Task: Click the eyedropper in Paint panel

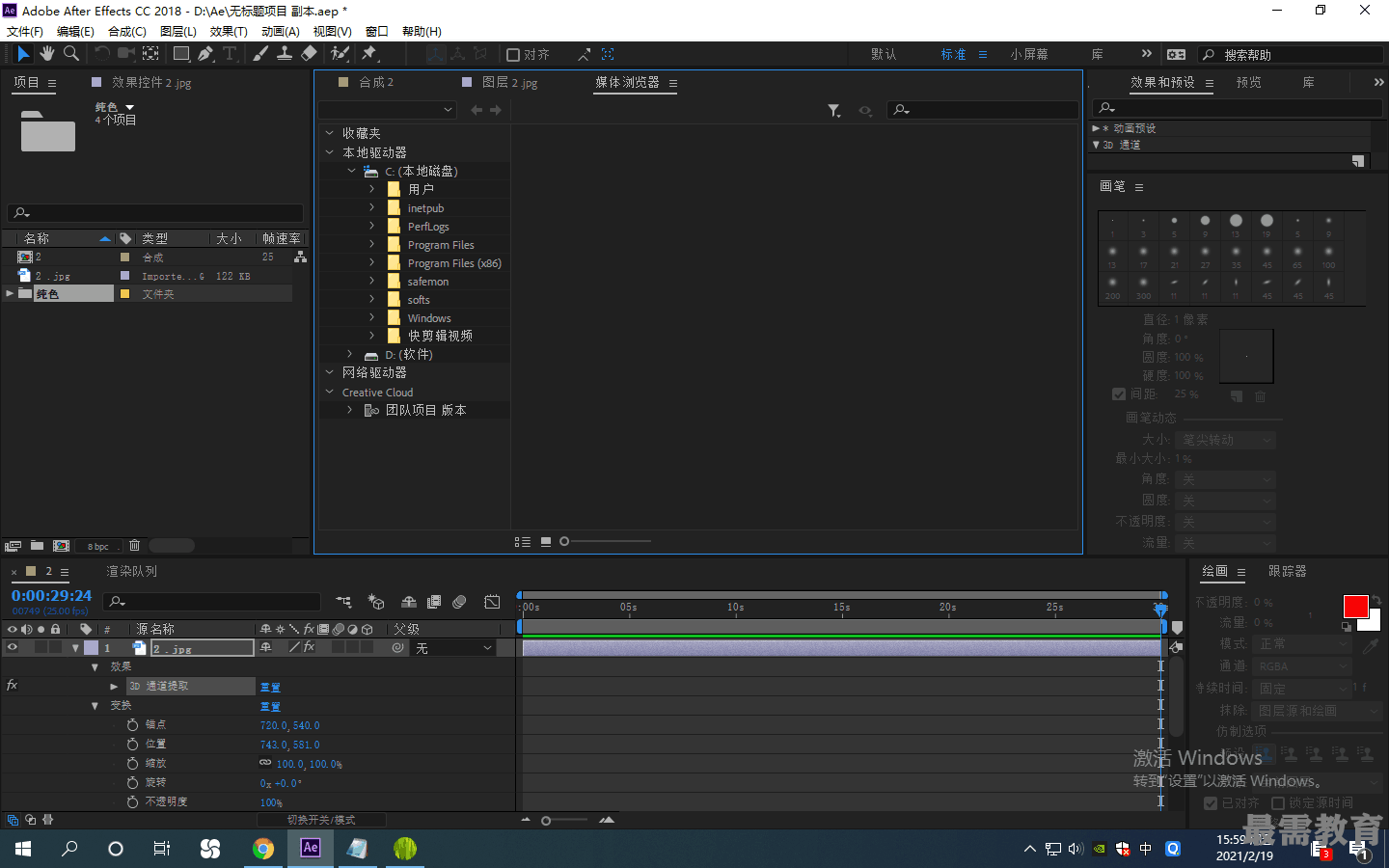Action: (x=1370, y=646)
